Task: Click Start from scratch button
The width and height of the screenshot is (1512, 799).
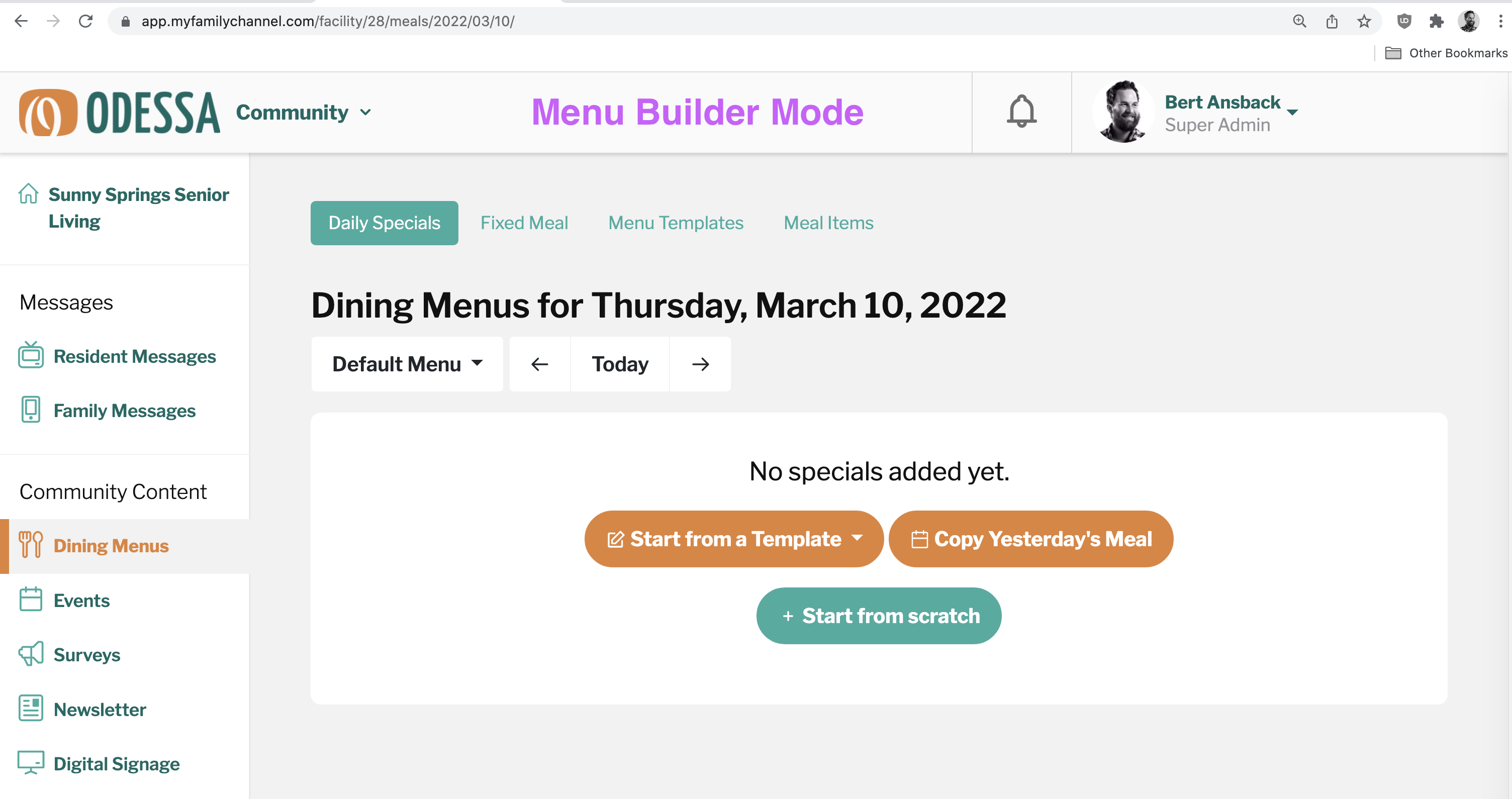Action: pos(879,616)
